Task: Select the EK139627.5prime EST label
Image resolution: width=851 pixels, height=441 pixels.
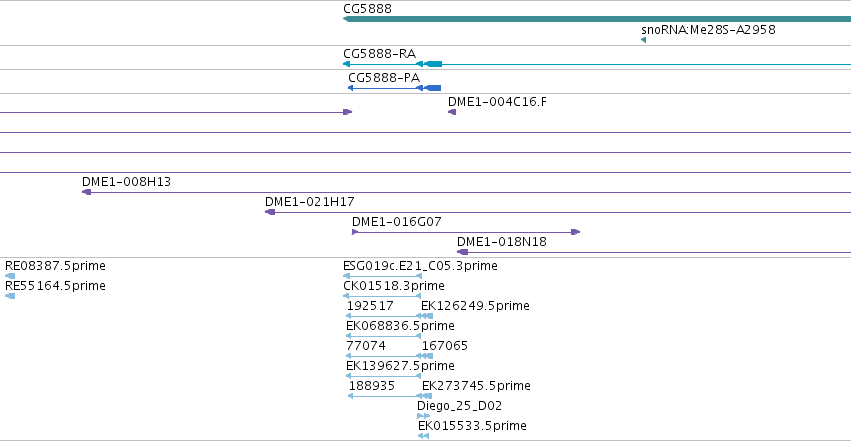Action: tap(400, 366)
